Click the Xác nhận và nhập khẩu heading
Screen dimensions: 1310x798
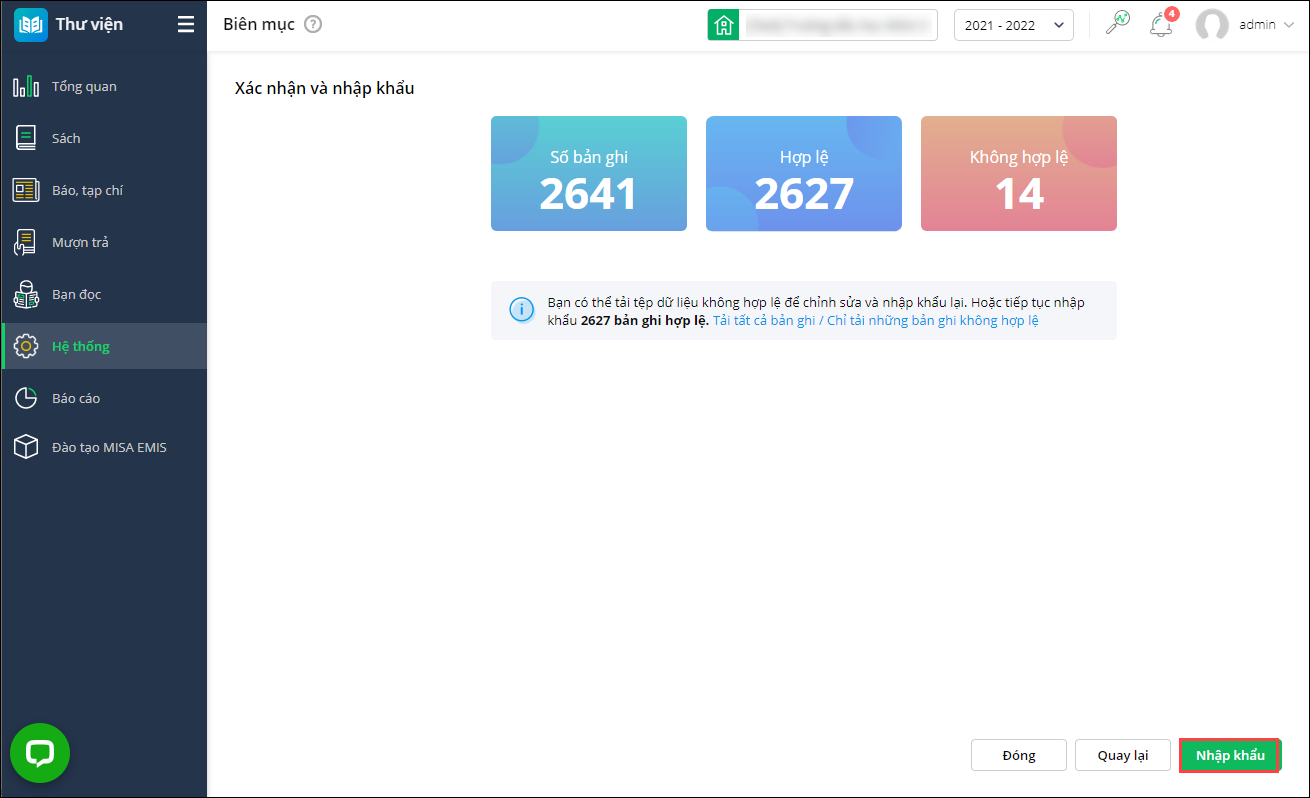coord(324,88)
